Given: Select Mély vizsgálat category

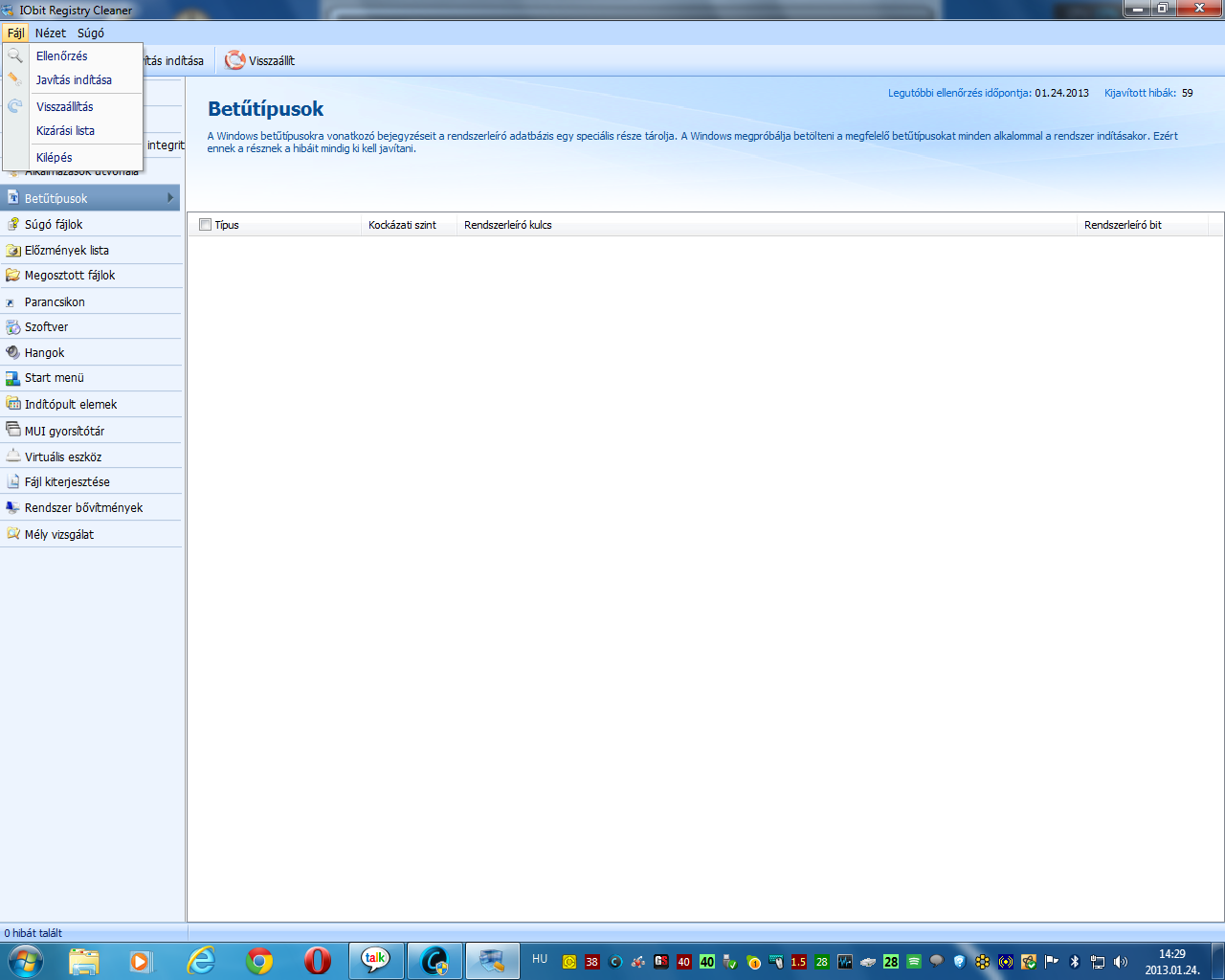Looking at the screenshot, I should (x=90, y=534).
